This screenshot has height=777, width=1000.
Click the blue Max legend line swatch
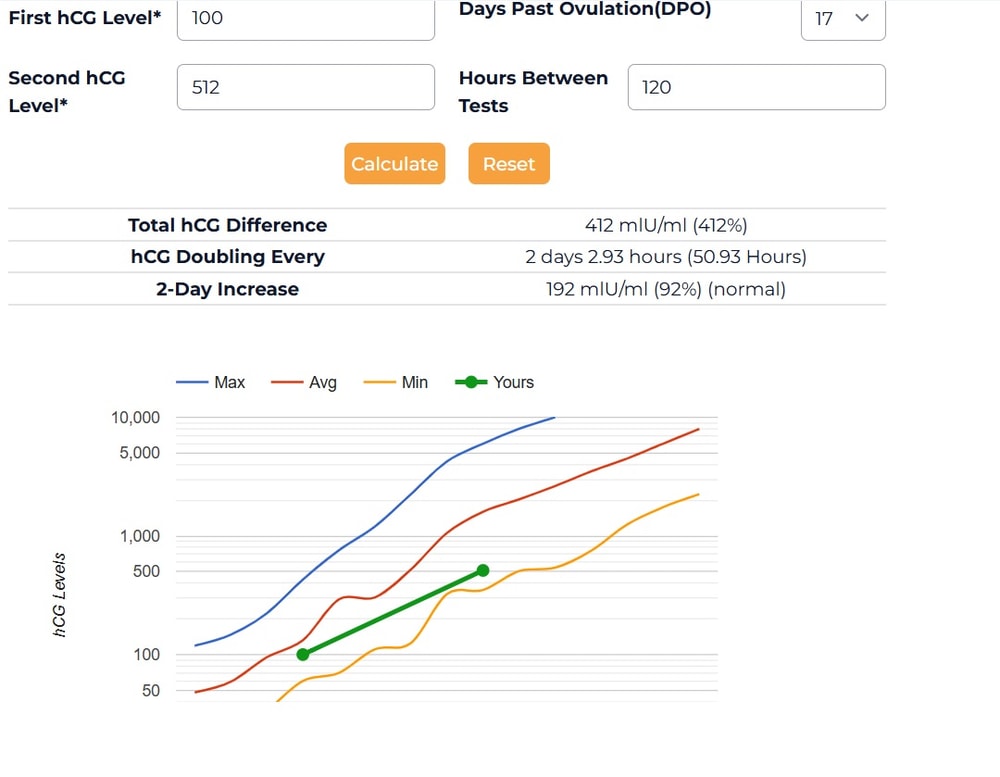tap(192, 382)
